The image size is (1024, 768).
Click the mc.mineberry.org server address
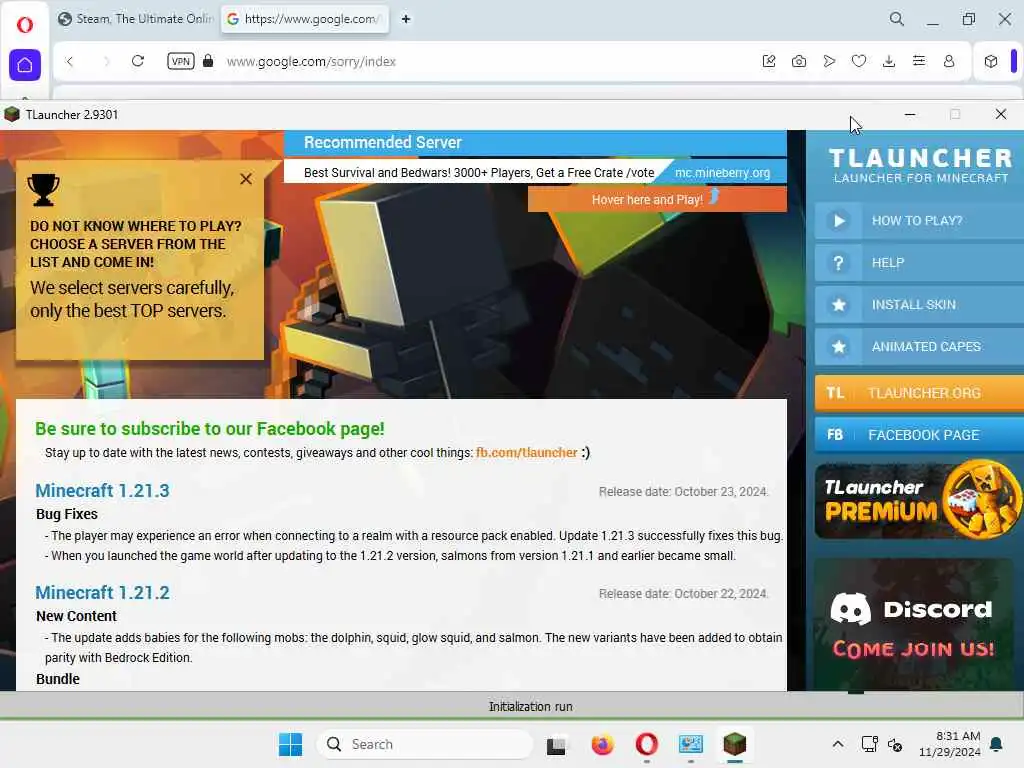click(722, 173)
